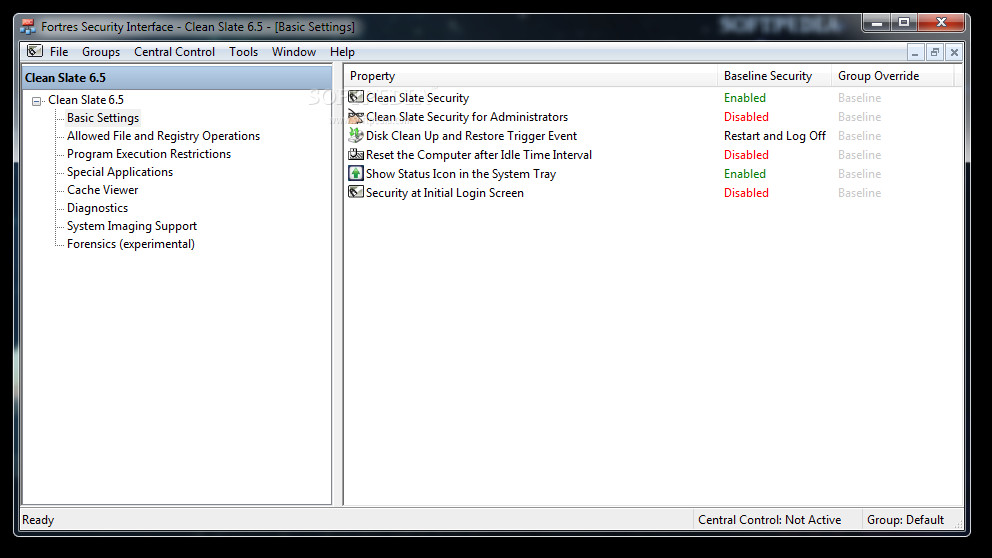Click the Group: Default status entry

[x=905, y=520]
